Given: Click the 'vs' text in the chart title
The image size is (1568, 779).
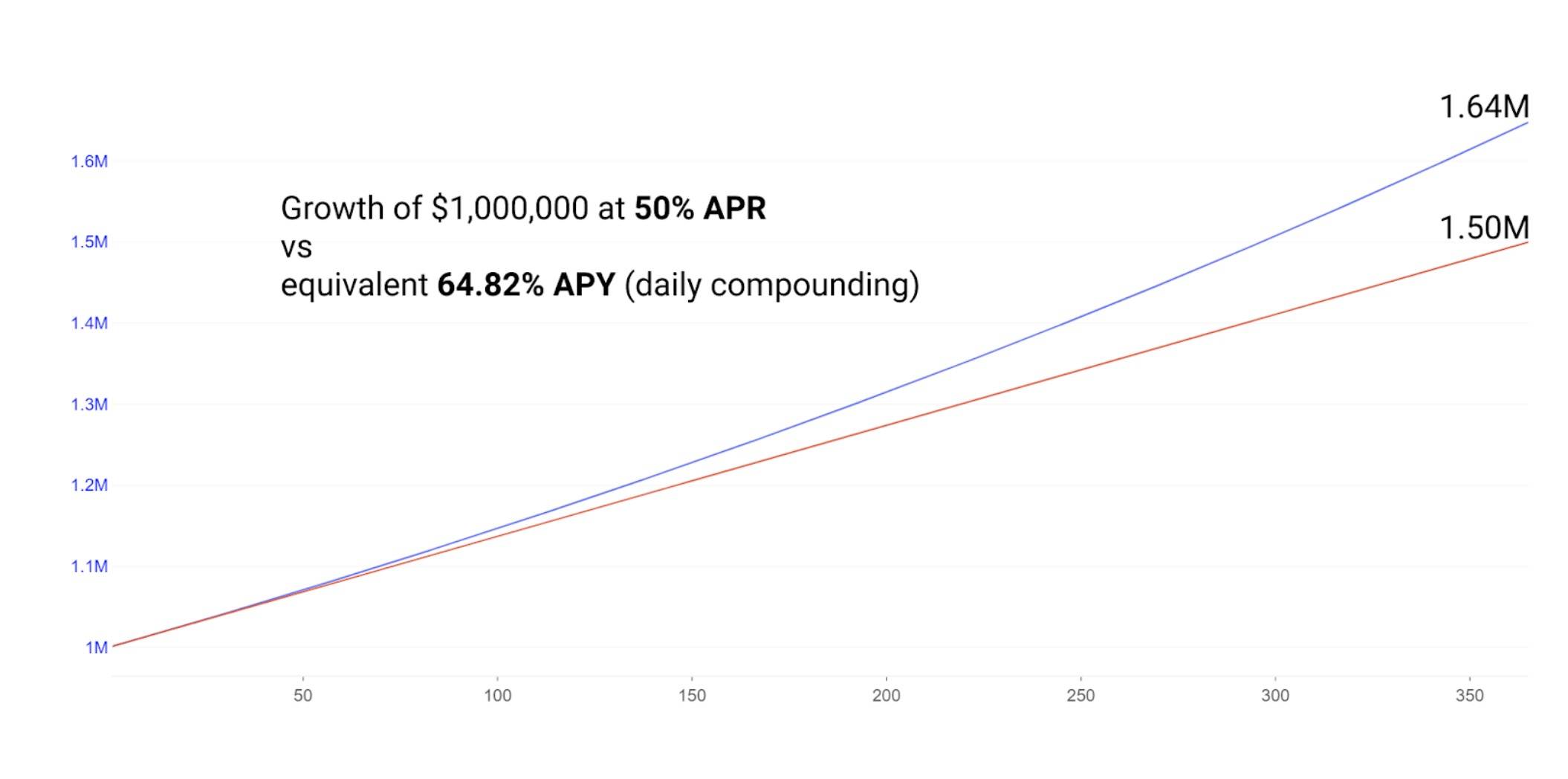Looking at the screenshot, I should [x=297, y=247].
